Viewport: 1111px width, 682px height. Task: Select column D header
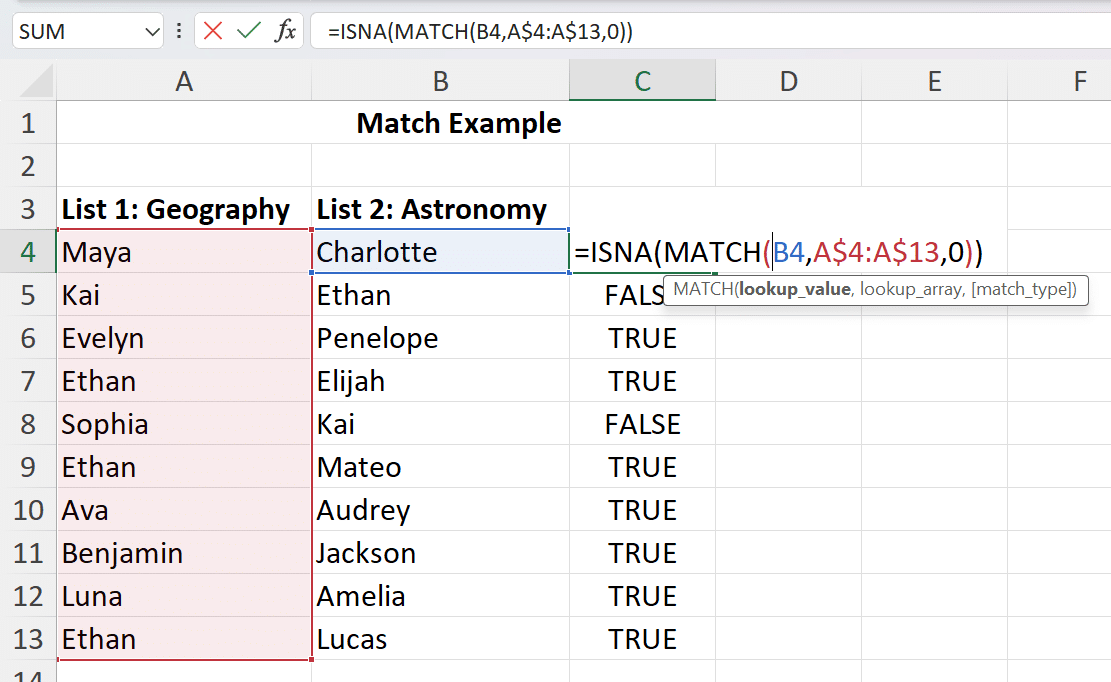pos(789,81)
